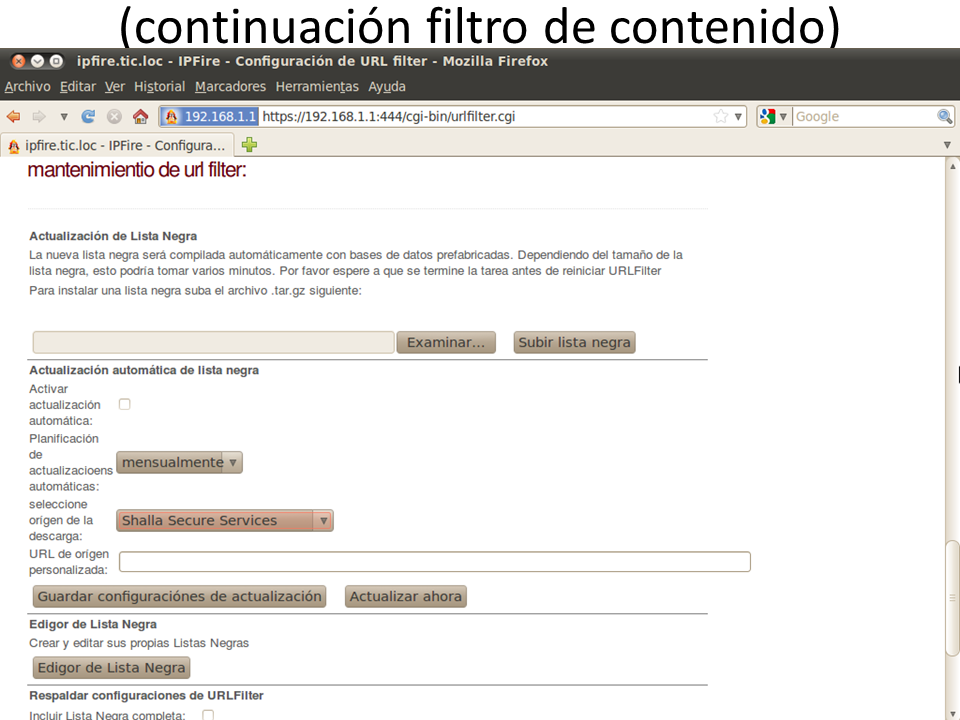This screenshot has width=960, height=720.
Task: Go to the Firefox Home page icon
Action: [x=140, y=116]
